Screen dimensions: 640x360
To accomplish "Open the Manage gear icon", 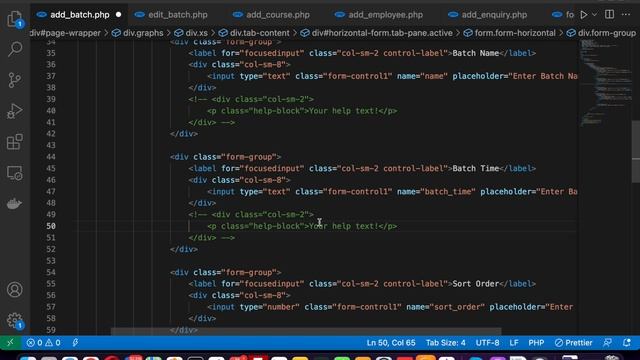I will coord(15,320).
